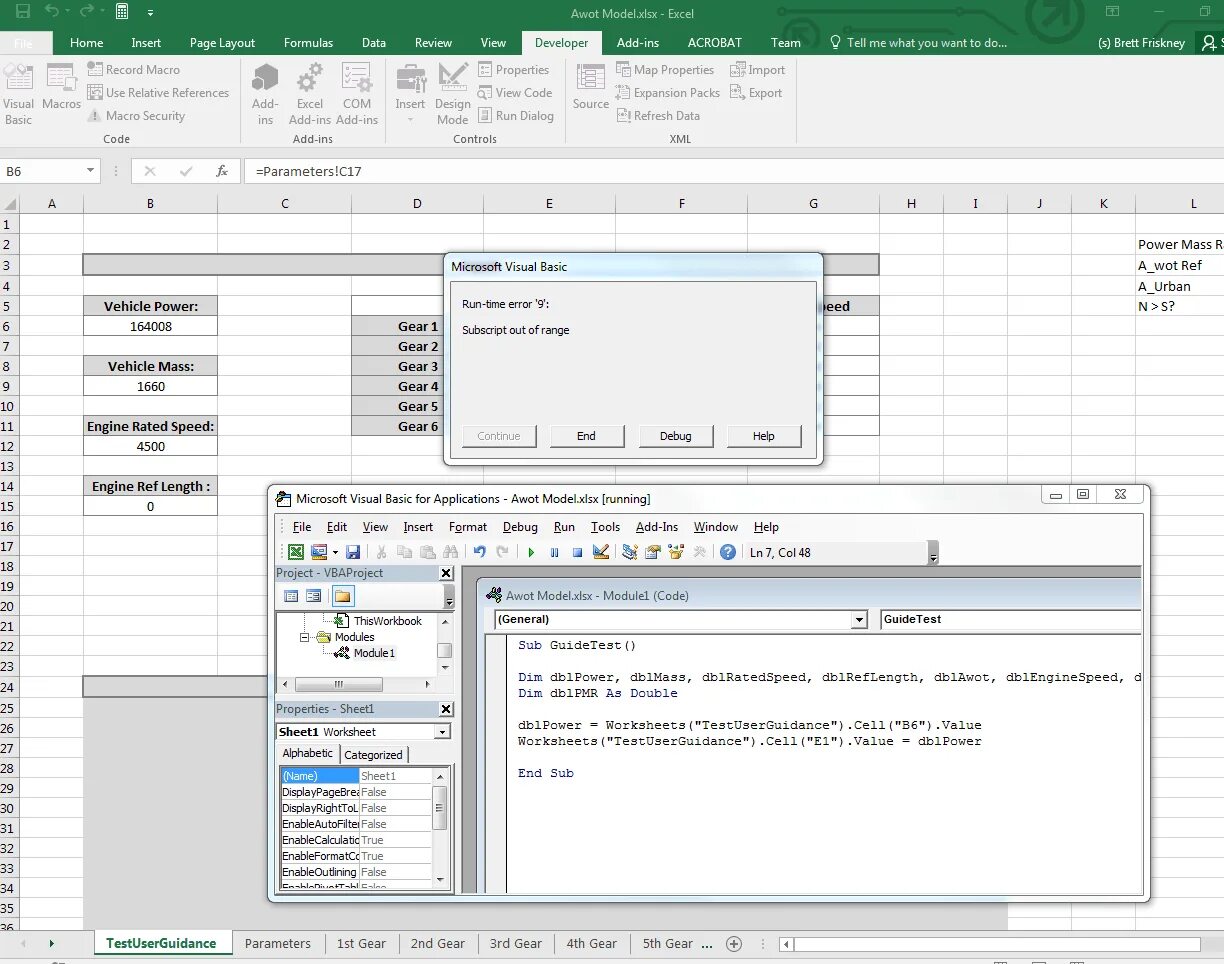Select the 3rd Gear sheet tab
Viewport: 1224px width, 964px height.
click(x=515, y=943)
